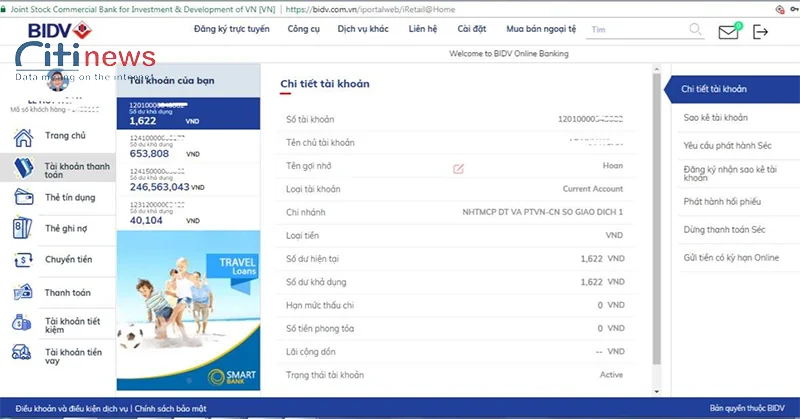Open Điều khoản và điều kiện dịch vụ
Image resolution: width=800 pixels, height=419 pixels.
click(71, 409)
